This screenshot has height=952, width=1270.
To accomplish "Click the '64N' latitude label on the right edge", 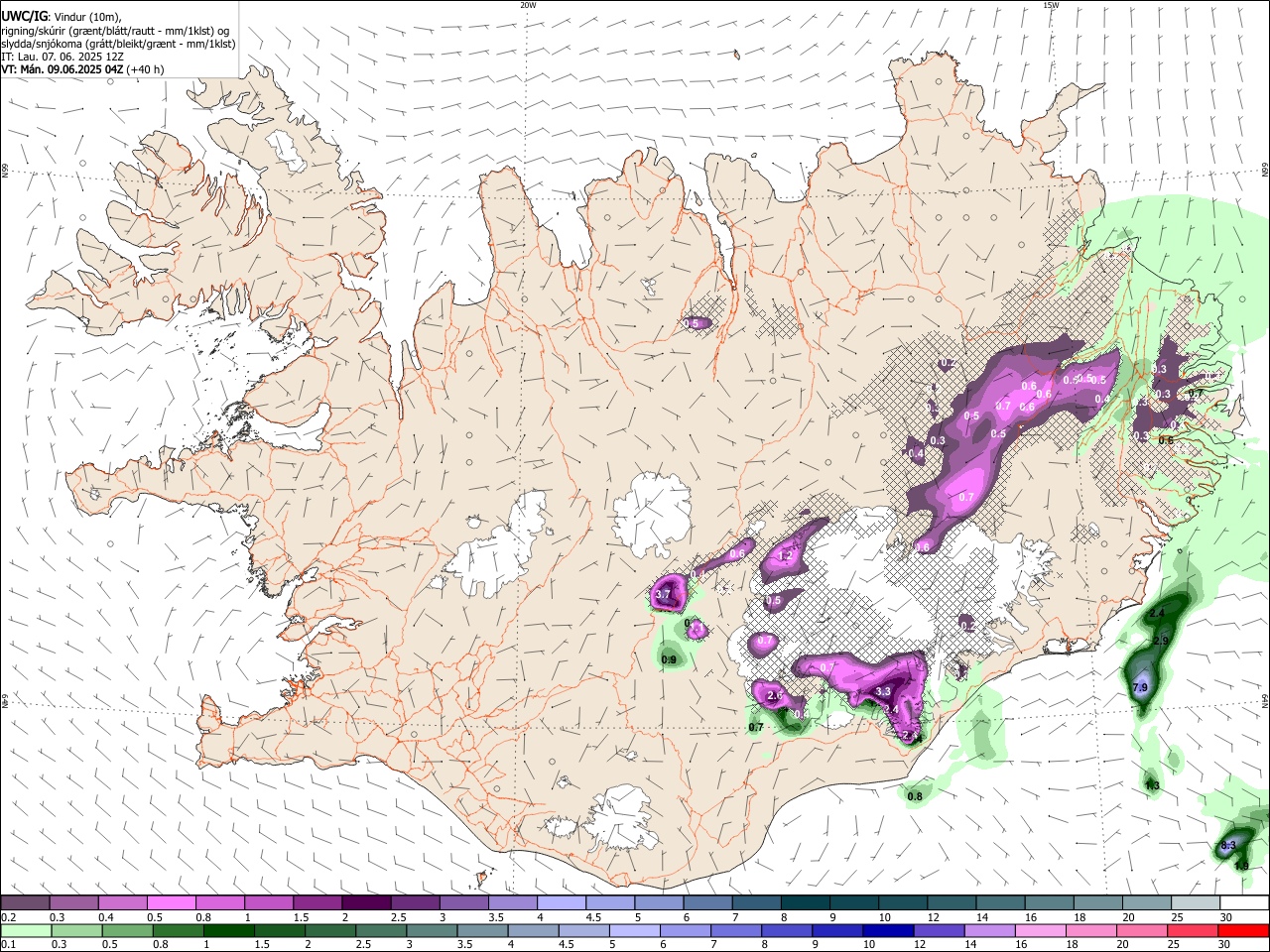I will point(1265,700).
